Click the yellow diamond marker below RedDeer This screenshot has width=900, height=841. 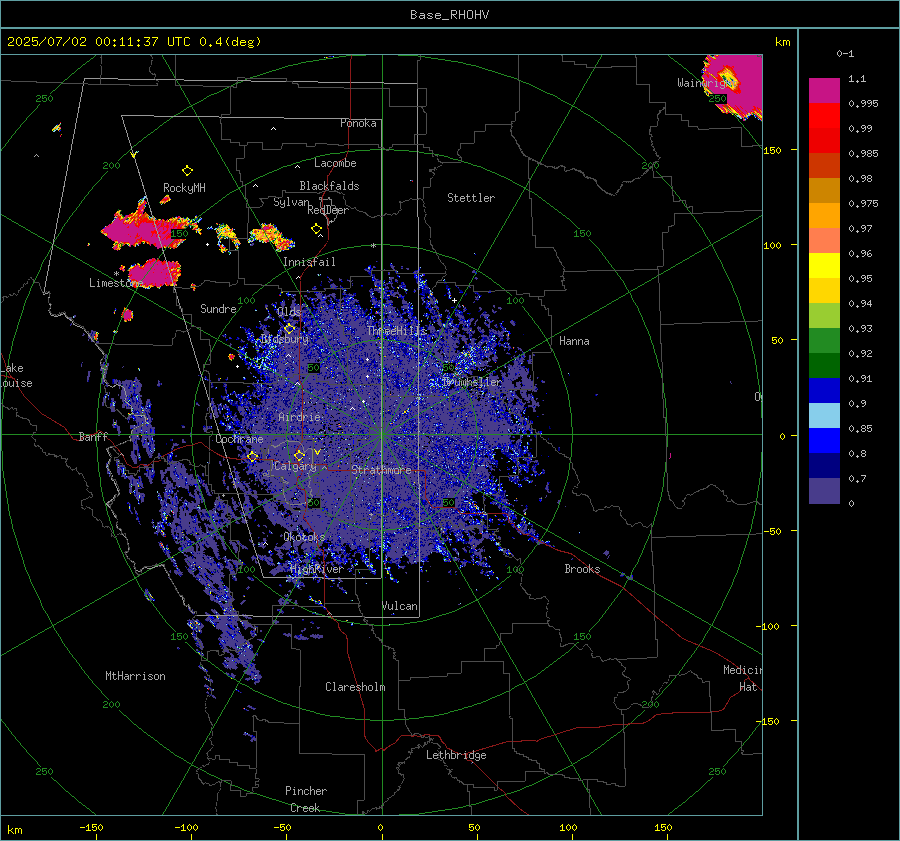tap(316, 229)
